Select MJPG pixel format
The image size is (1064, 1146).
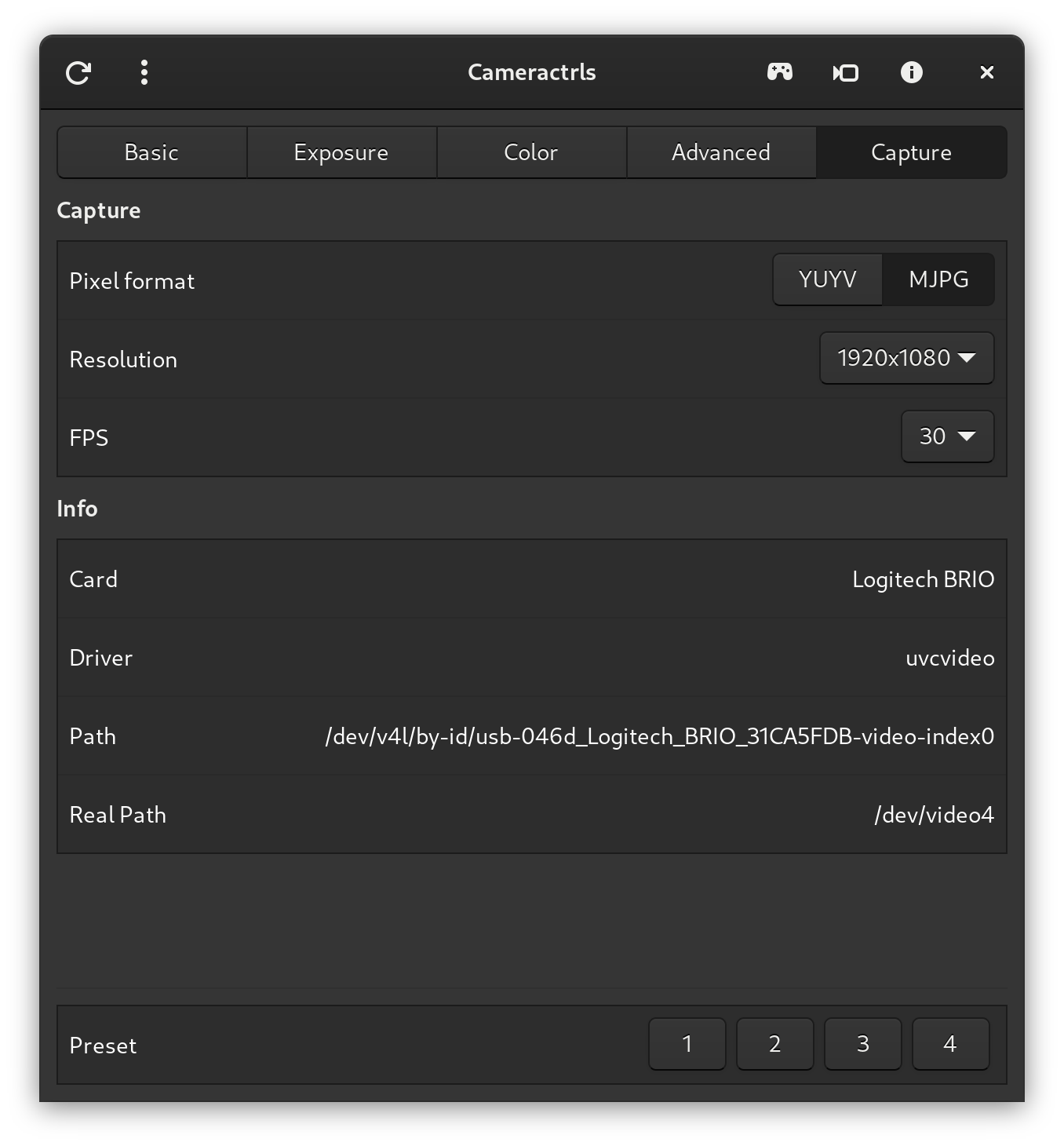click(938, 279)
